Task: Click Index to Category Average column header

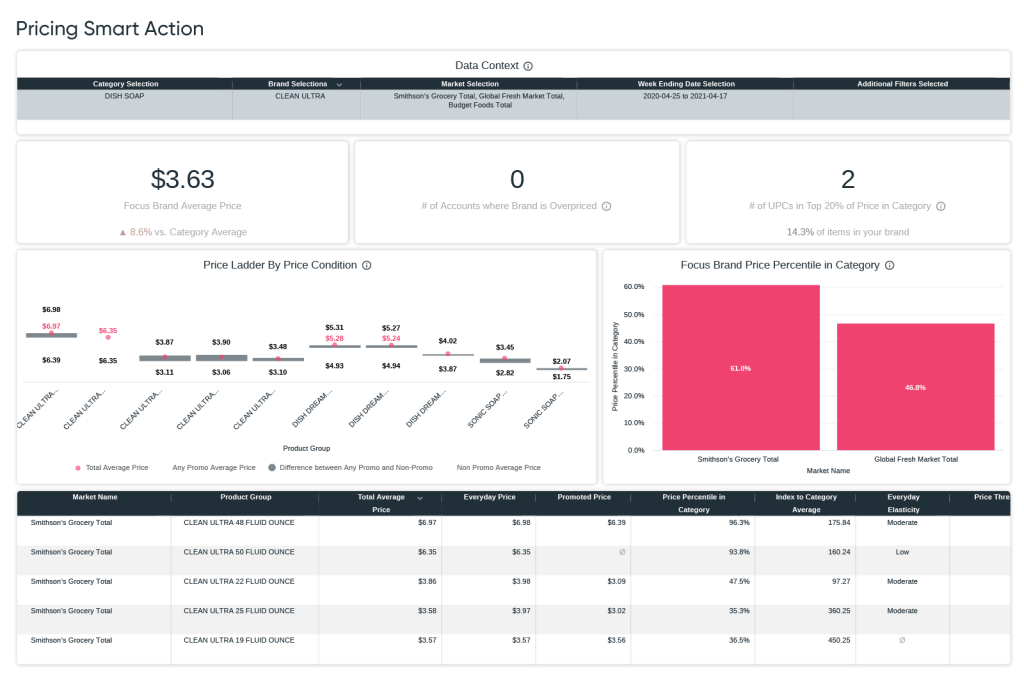Action: [806, 503]
